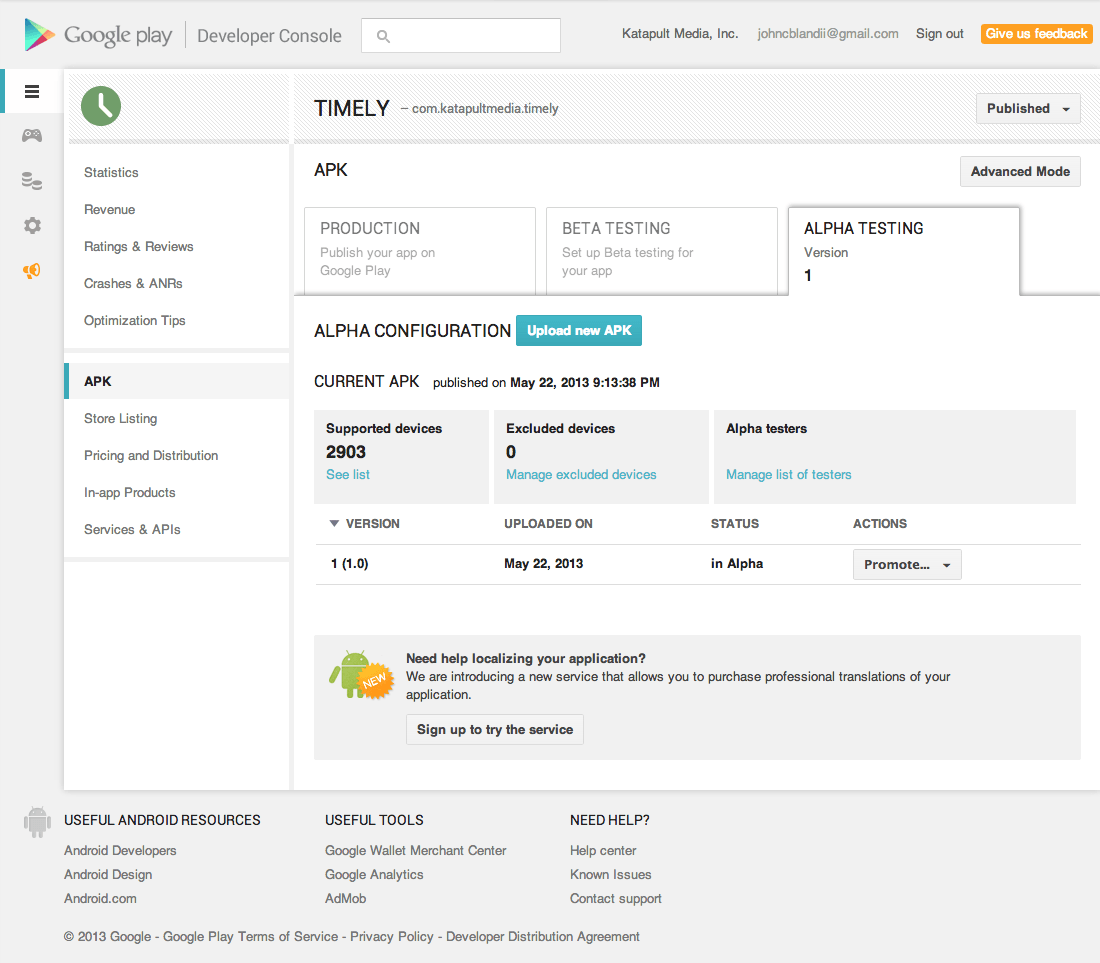Open financial reports coins icon
Image resolution: width=1100 pixels, height=963 pixels.
tap(32, 180)
